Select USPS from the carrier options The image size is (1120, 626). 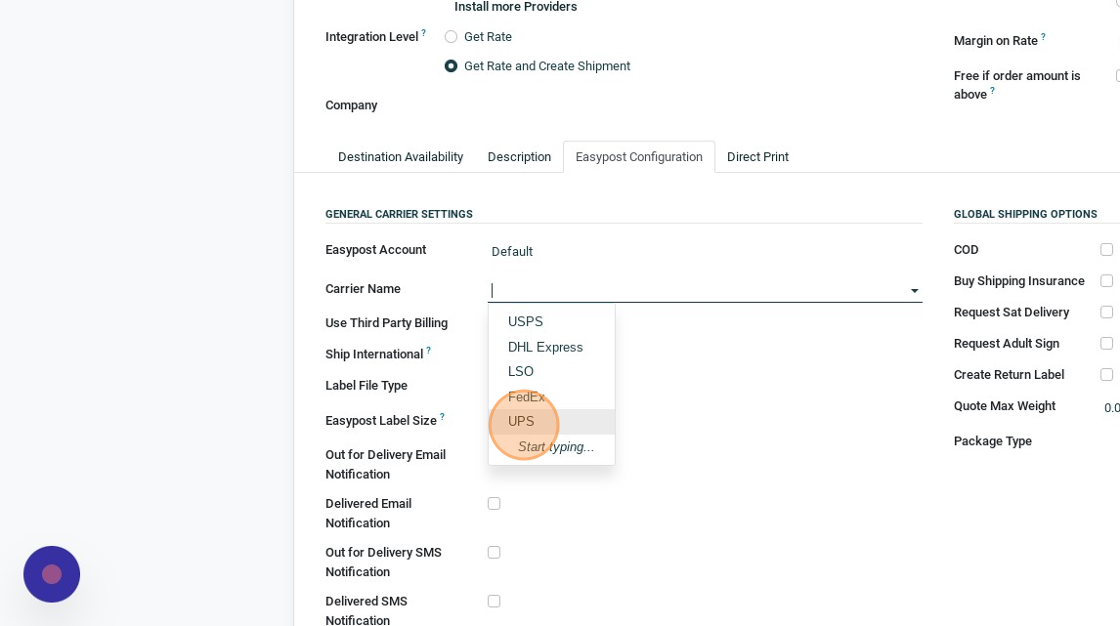[525, 322]
